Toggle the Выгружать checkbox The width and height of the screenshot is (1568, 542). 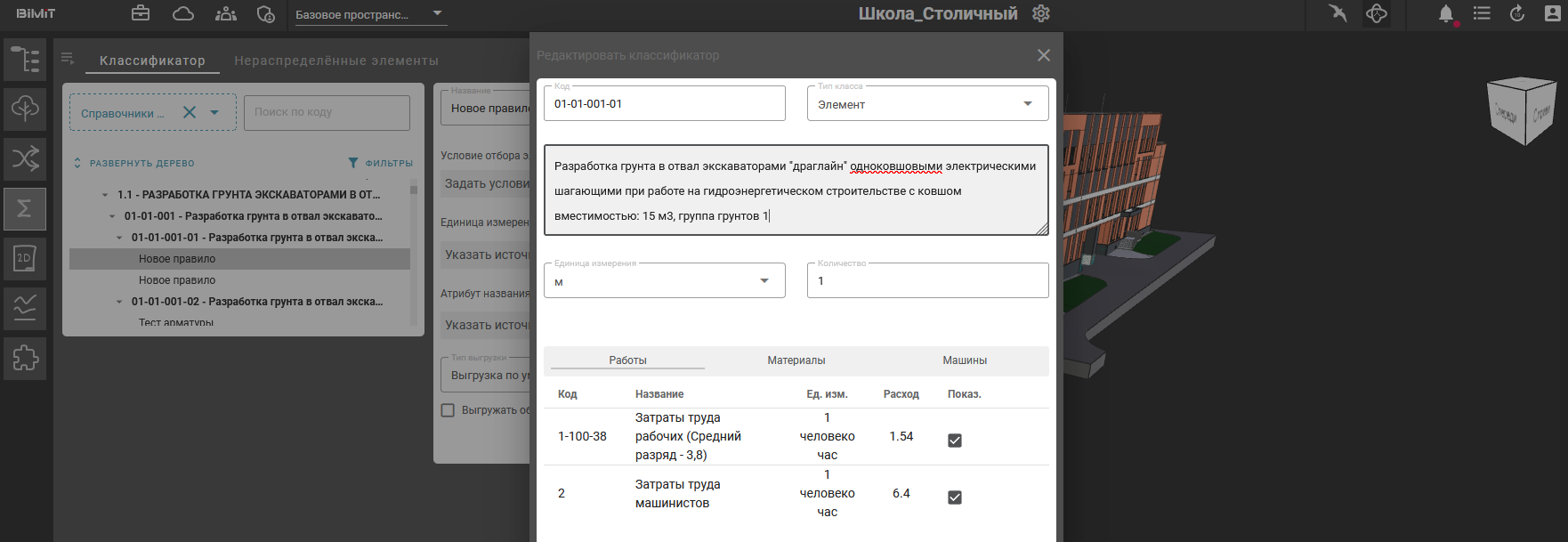449,410
